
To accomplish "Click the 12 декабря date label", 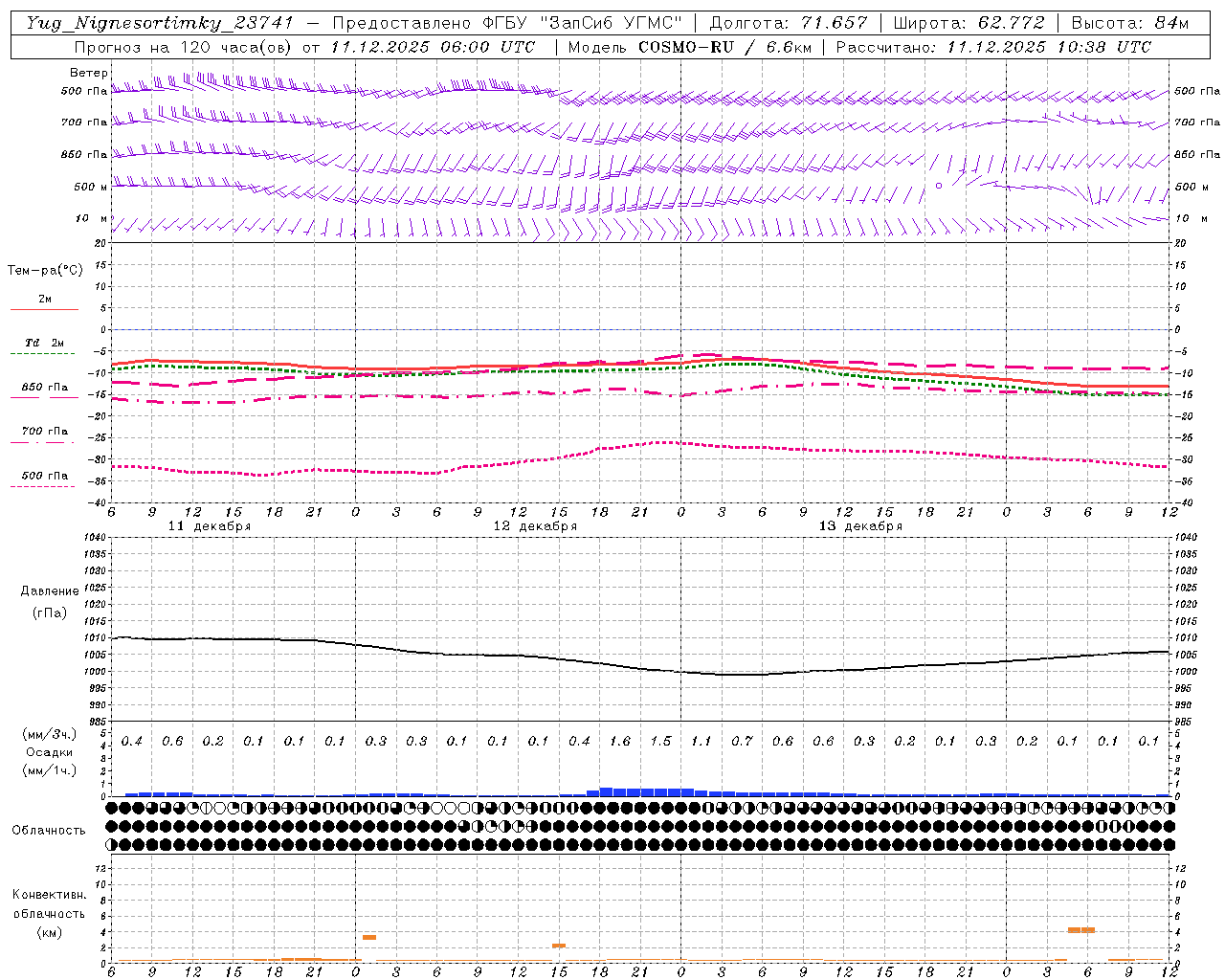I will pyautogui.click(x=535, y=526).
